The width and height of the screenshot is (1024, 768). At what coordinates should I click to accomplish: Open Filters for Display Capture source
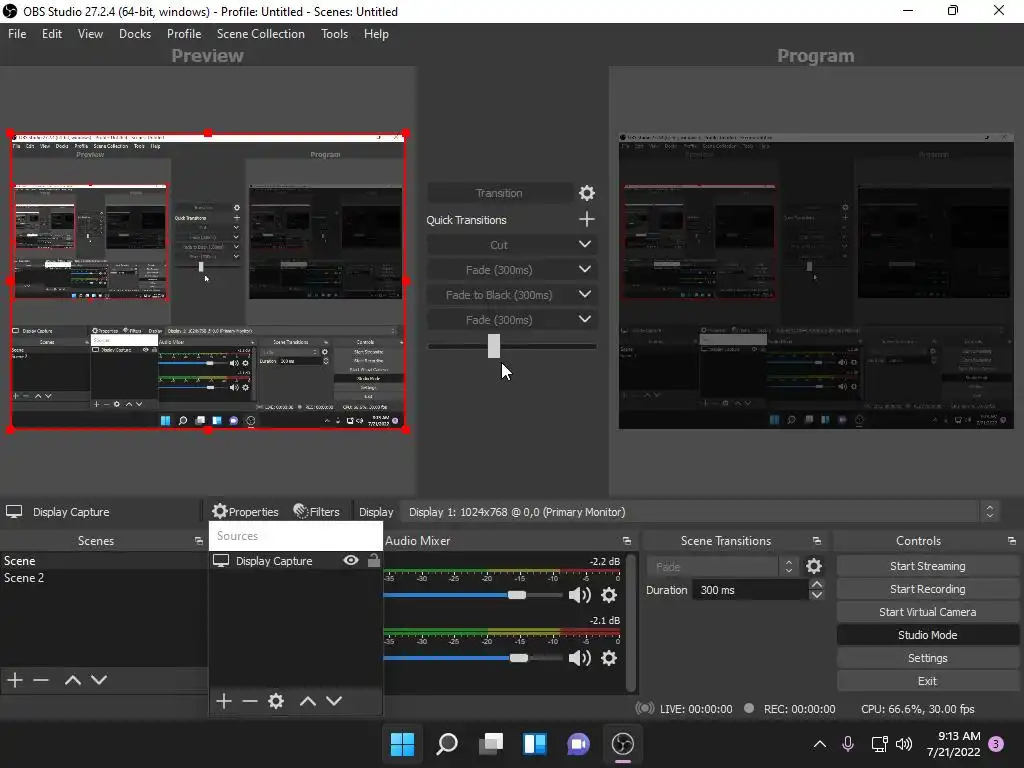317,511
